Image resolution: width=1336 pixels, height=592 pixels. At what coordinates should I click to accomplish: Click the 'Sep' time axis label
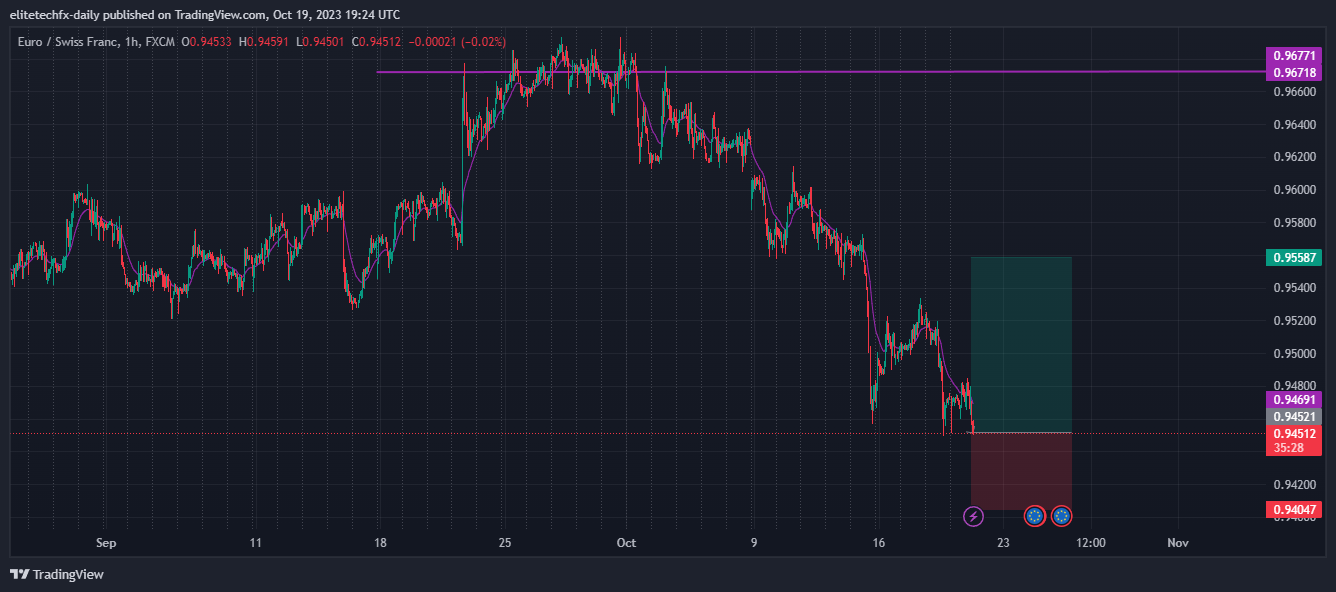[106, 543]
